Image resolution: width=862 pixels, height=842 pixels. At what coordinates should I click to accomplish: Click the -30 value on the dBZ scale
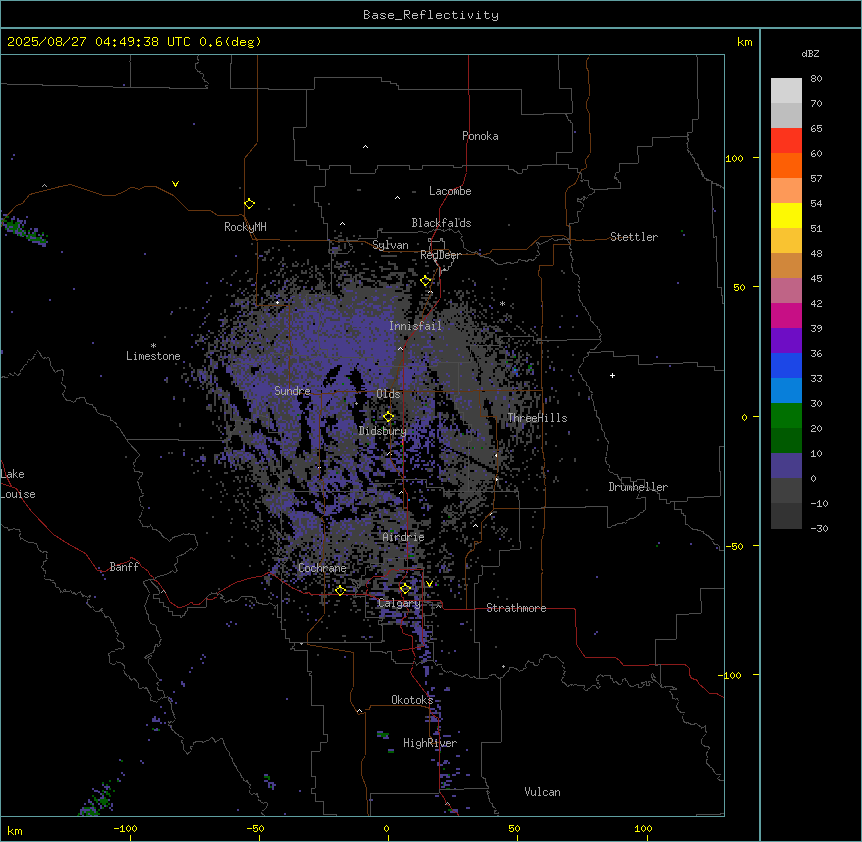point(819,528)
